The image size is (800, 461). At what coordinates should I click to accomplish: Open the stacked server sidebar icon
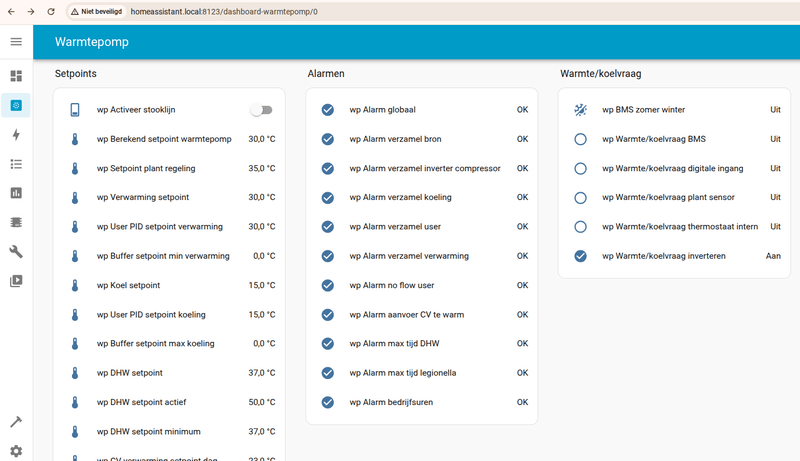16,222
